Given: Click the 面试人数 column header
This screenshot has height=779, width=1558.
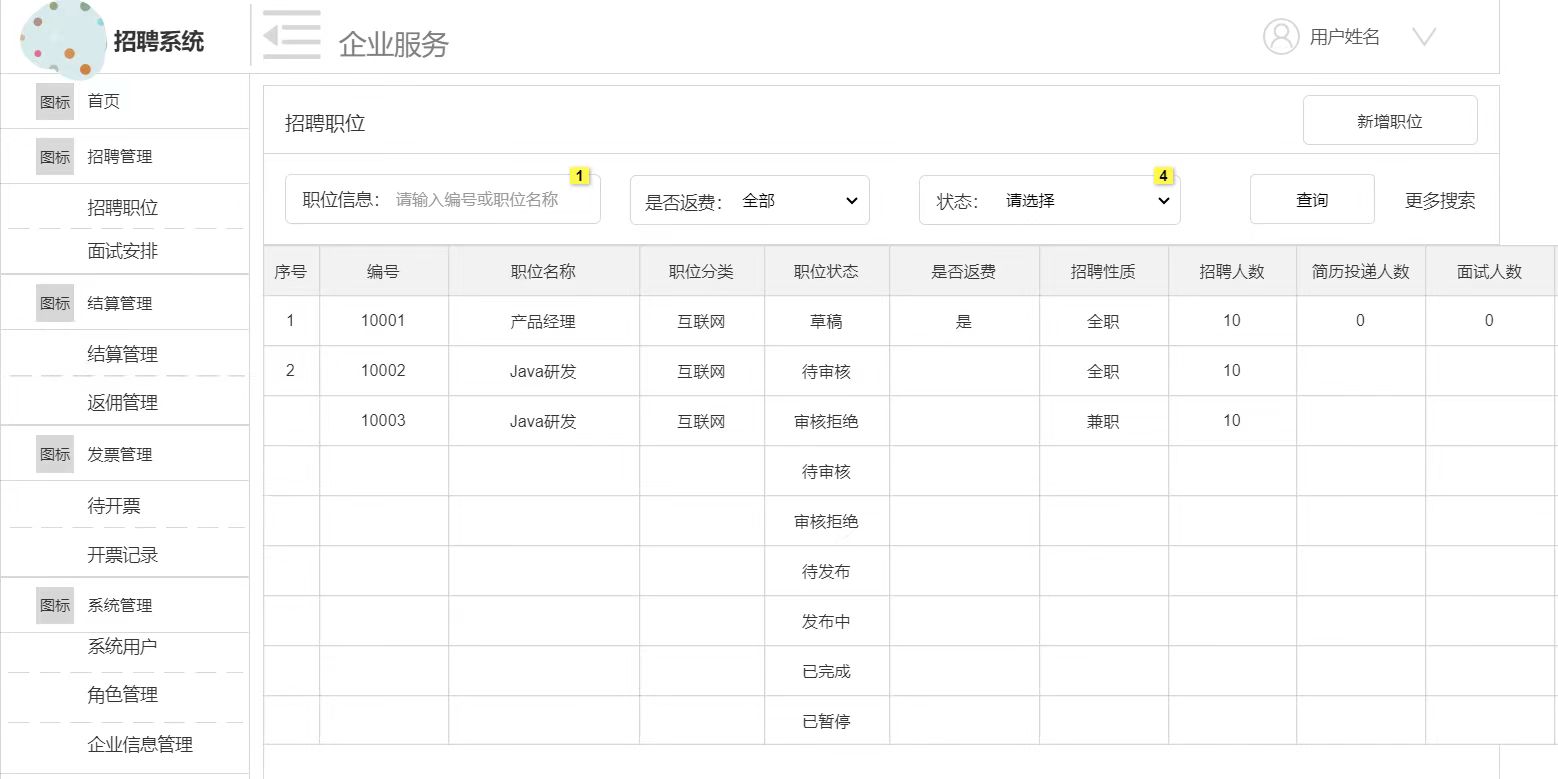Looking at the screenshot, I should tap(1490, 271).
